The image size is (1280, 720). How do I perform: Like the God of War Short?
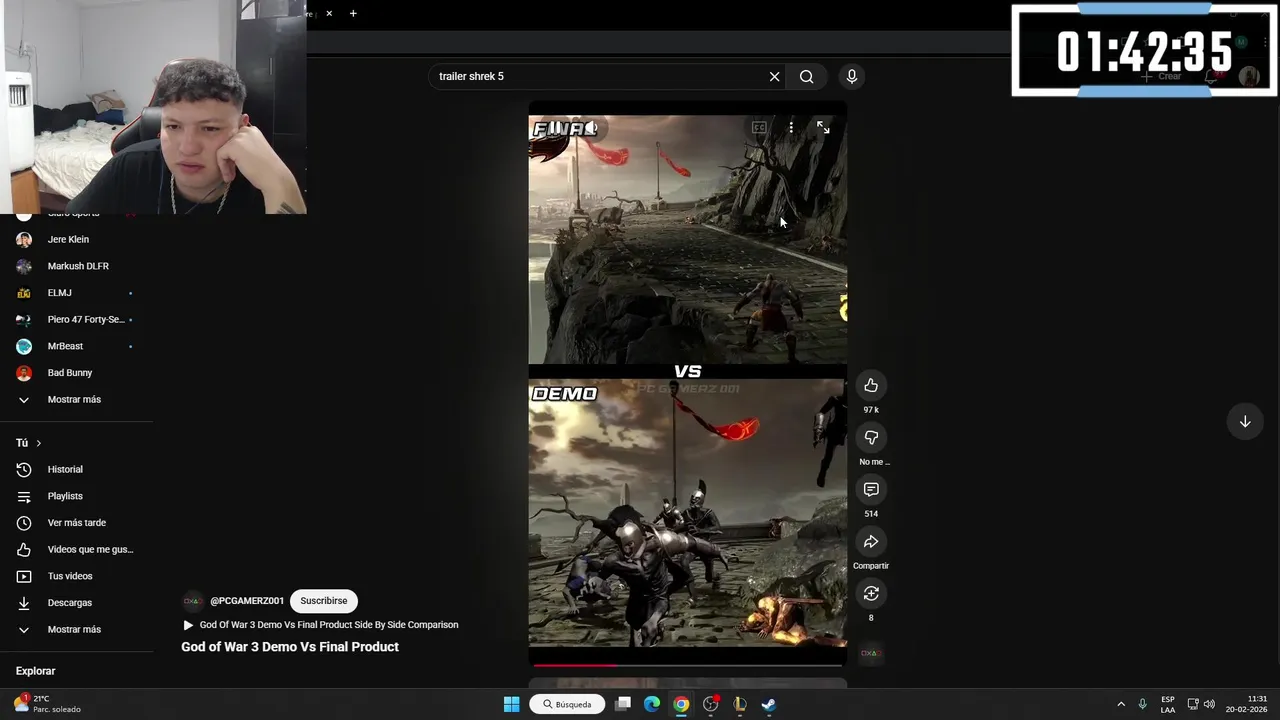(x=871, y=386)
